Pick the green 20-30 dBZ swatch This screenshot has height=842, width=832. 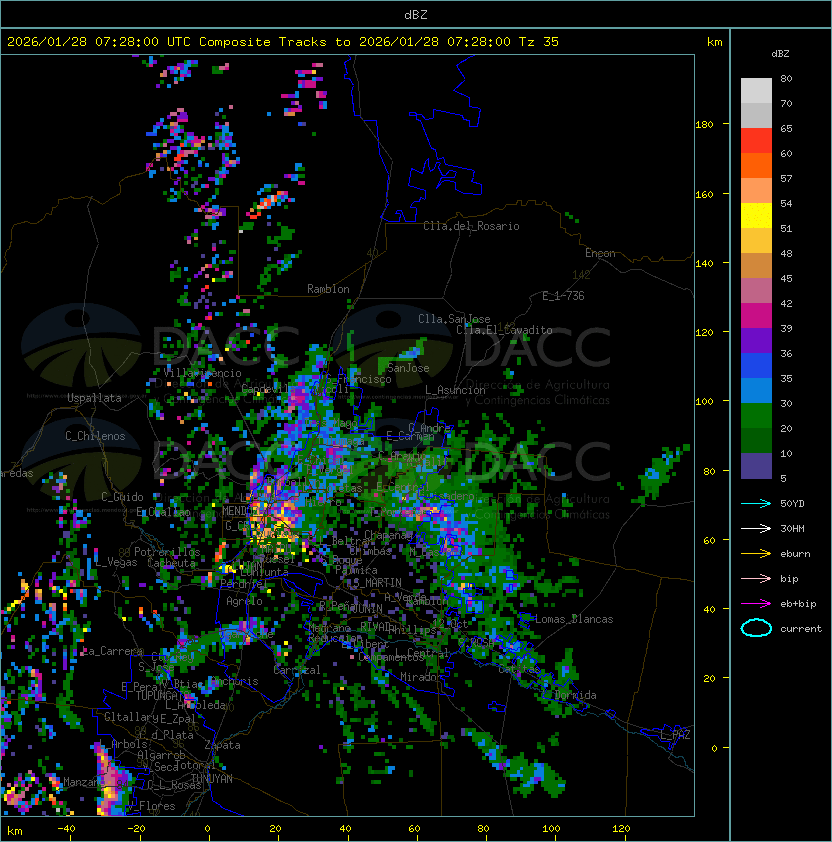(756, 416)
